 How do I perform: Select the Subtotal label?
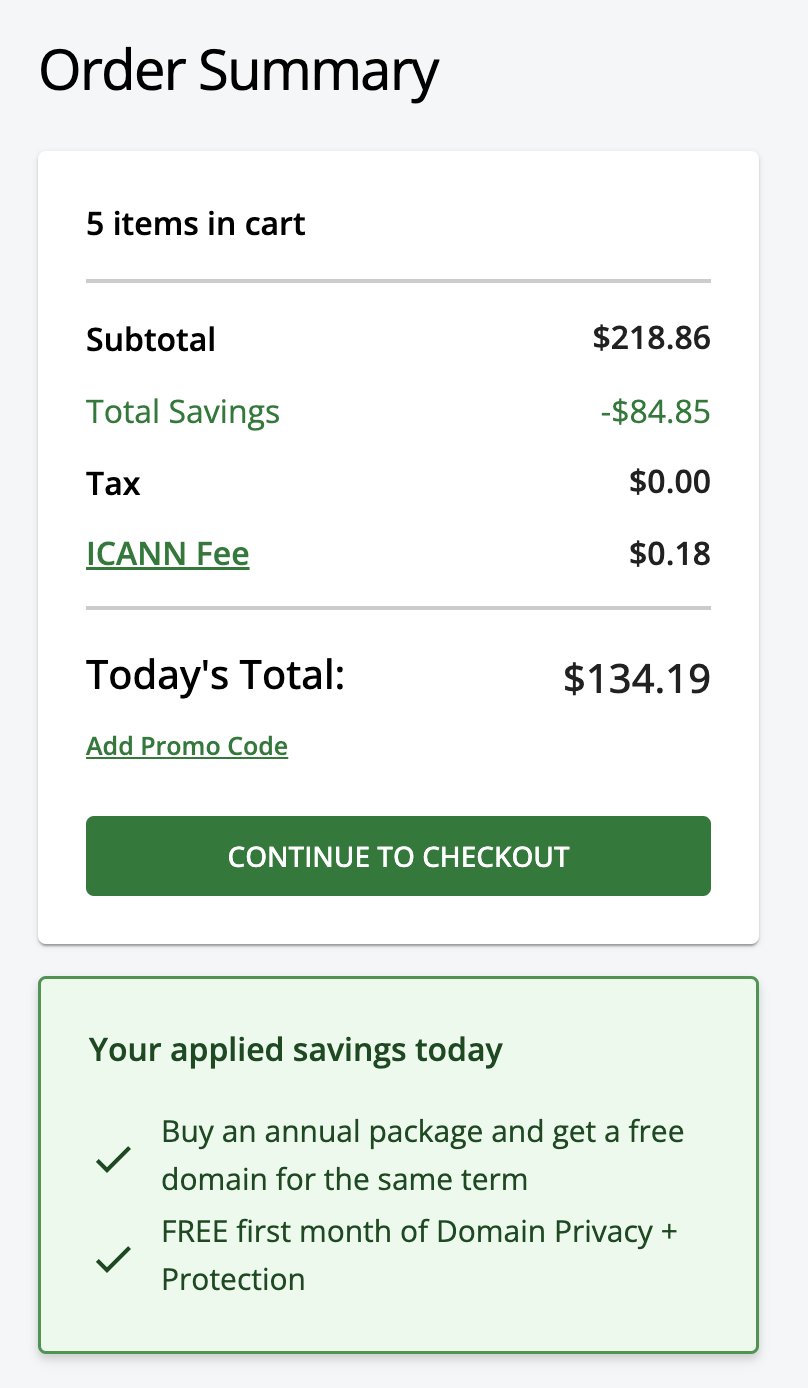click(x=151, y=340)
